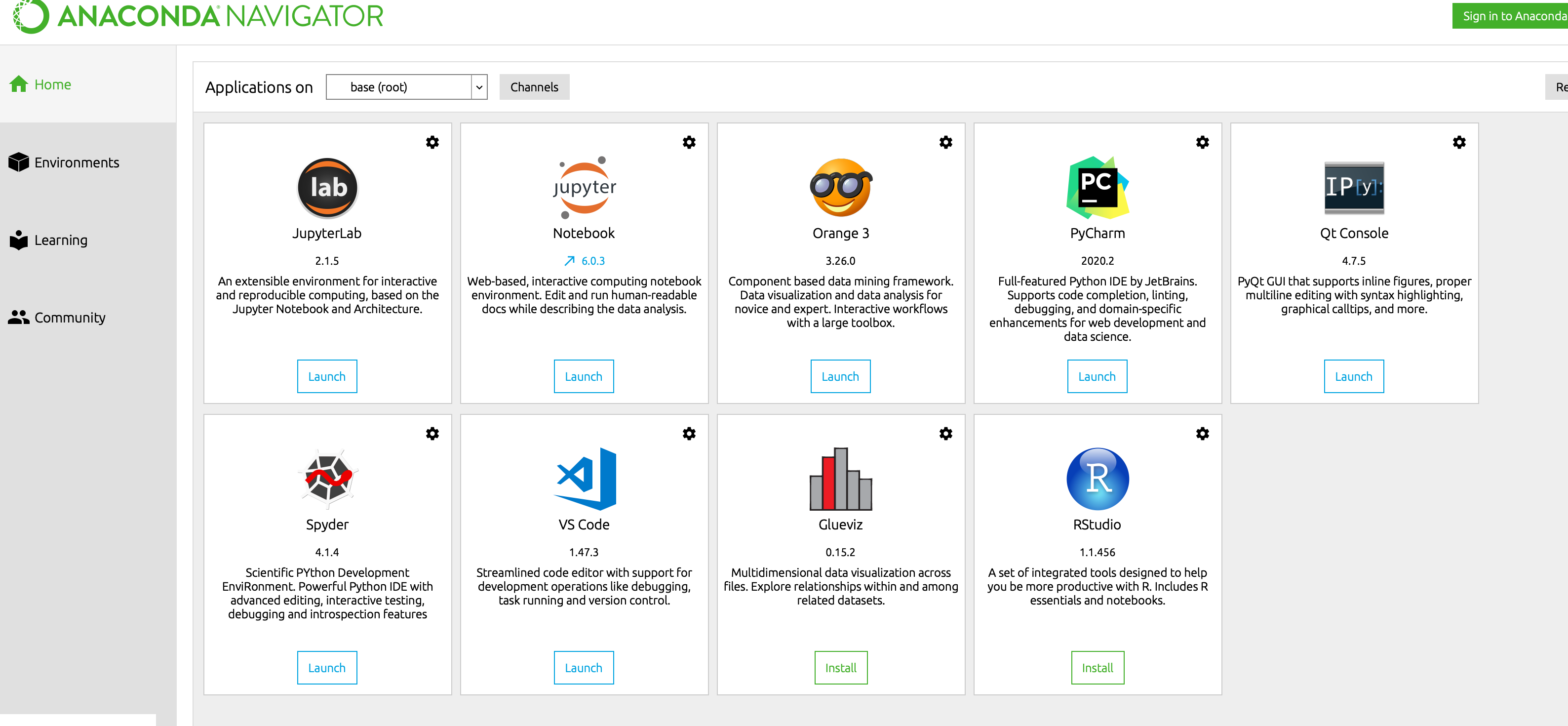
Task: Click the RStudio logo icon
Action: [1097, 479]
